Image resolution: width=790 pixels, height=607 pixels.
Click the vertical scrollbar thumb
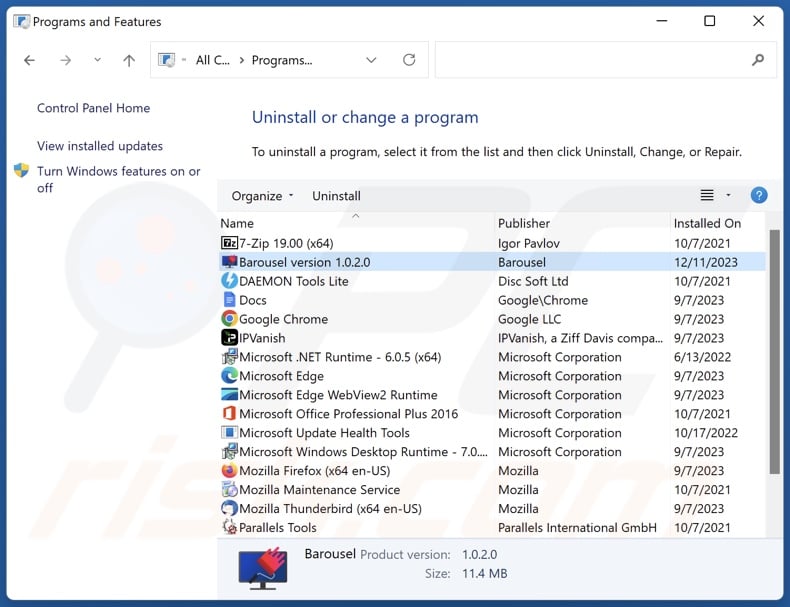[774, 352]
